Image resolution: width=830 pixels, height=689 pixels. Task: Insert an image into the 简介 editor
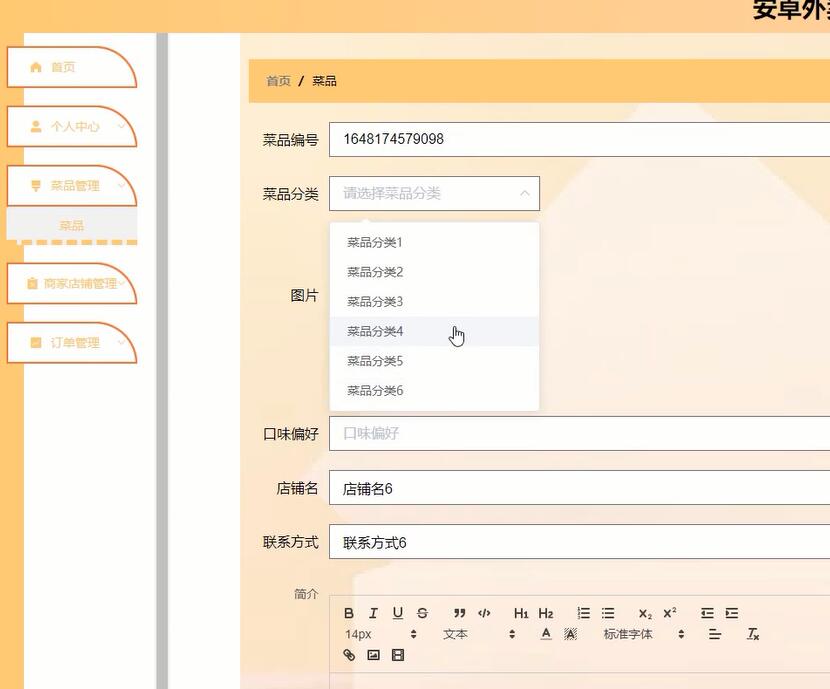(373, 655)
